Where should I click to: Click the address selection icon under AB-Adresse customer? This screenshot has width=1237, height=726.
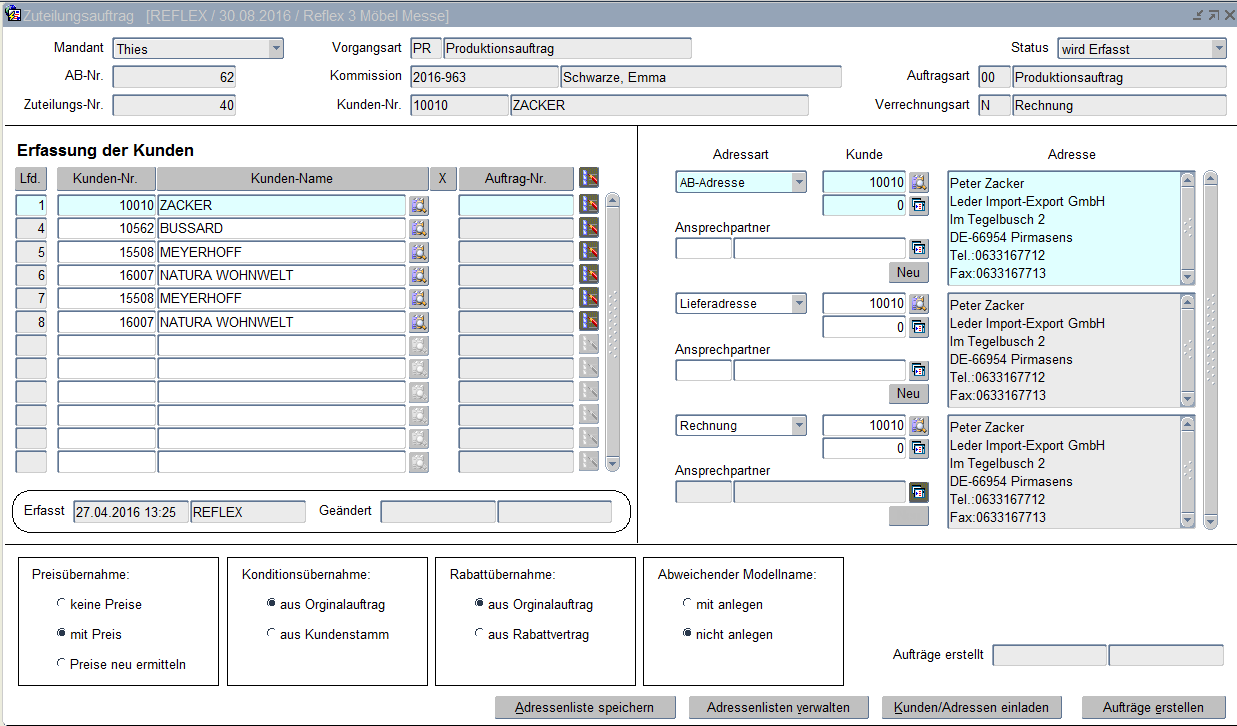(919, 206)
